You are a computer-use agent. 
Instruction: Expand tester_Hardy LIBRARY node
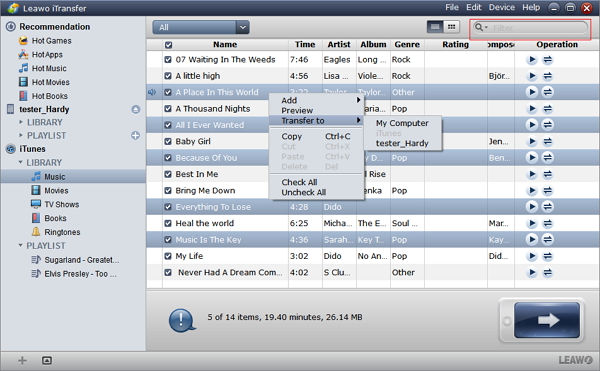coord(21,122)
